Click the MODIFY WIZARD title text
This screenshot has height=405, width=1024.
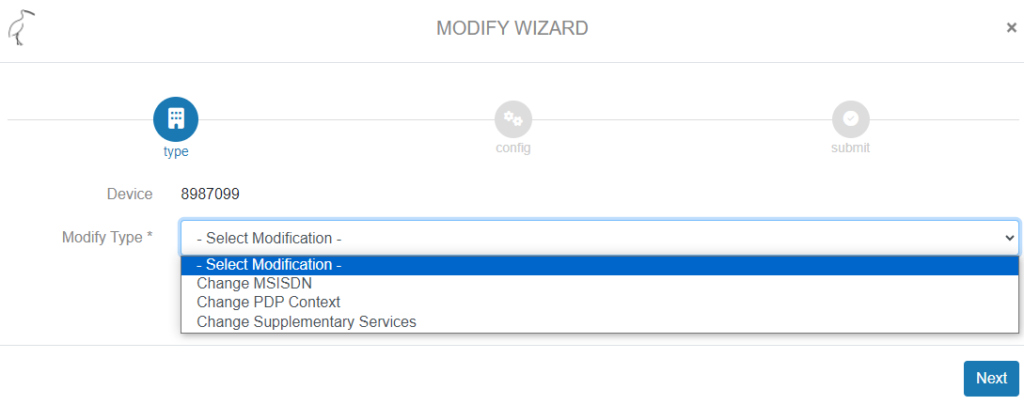tap(512, 28)
